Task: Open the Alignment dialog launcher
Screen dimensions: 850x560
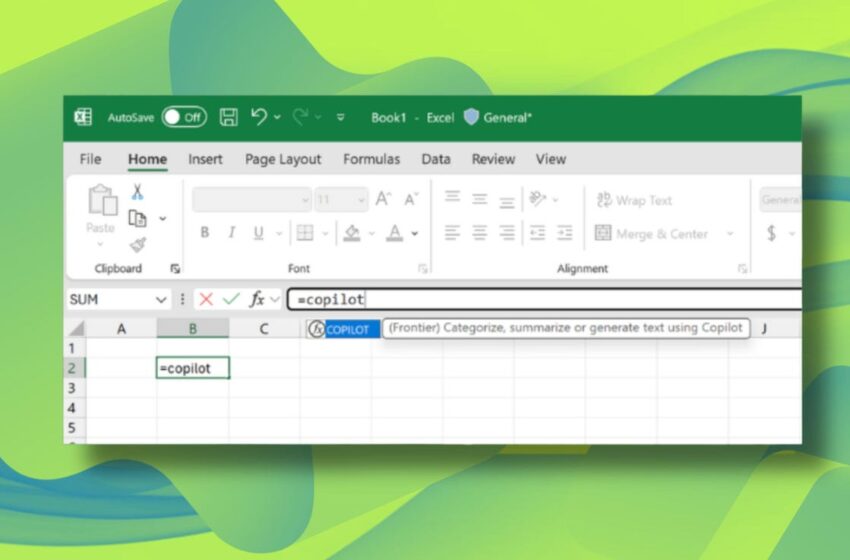Action: pyautogui.click(x=743, y=269)
